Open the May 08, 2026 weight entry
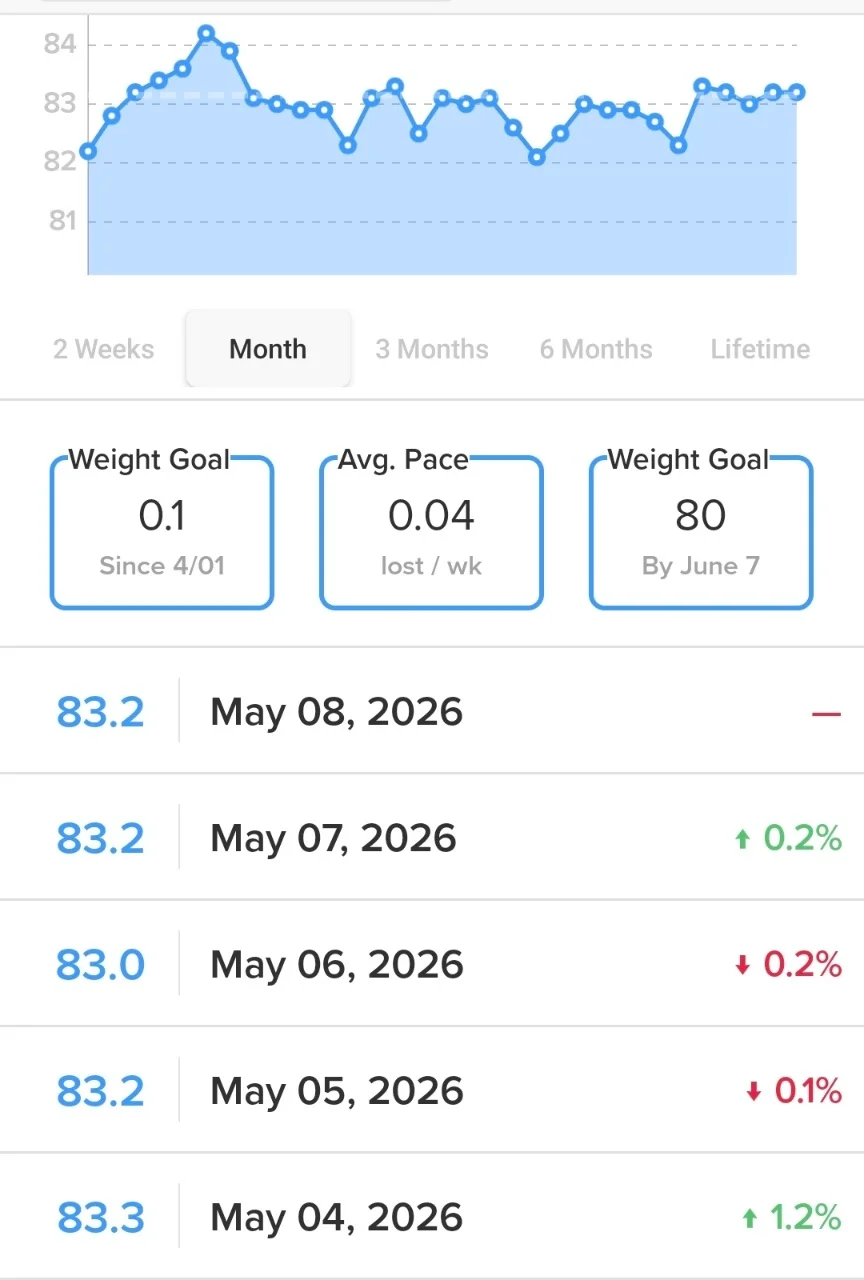864x1280 pixels. click(x=432, y=711)
